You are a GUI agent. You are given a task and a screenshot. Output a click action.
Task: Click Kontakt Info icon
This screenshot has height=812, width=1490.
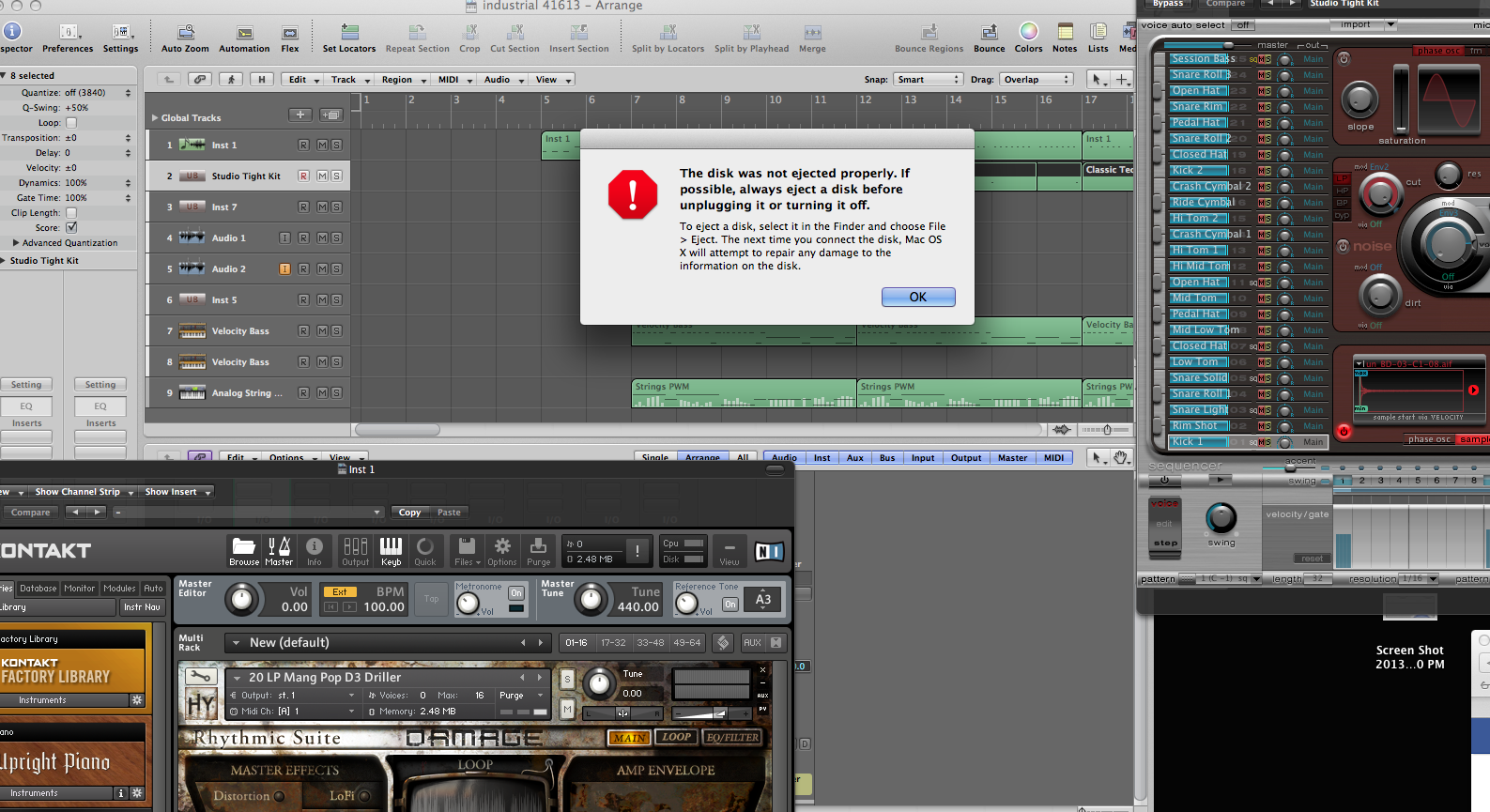[315, 551]
